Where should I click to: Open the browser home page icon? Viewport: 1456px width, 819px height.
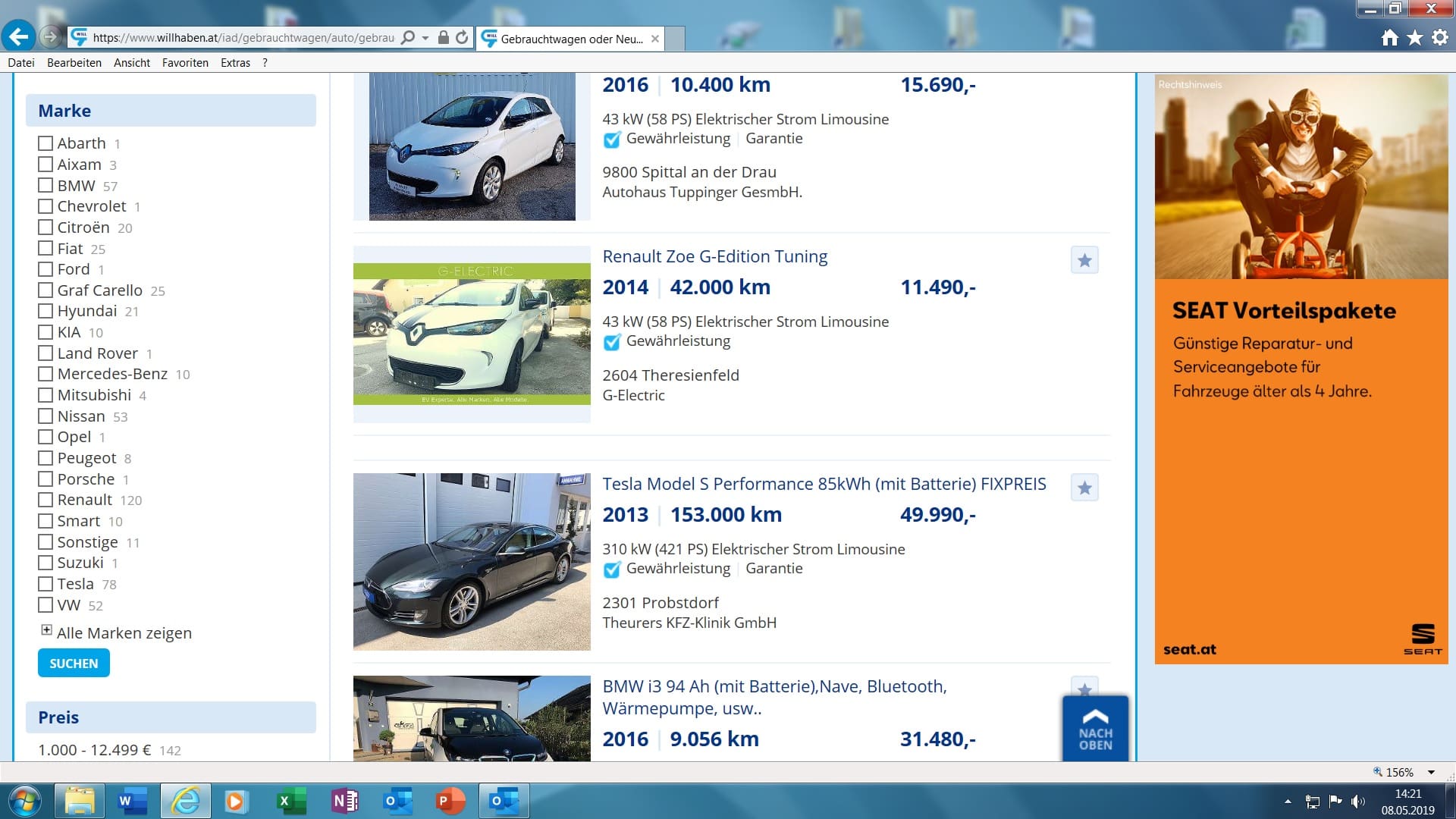coord(1389,38)
